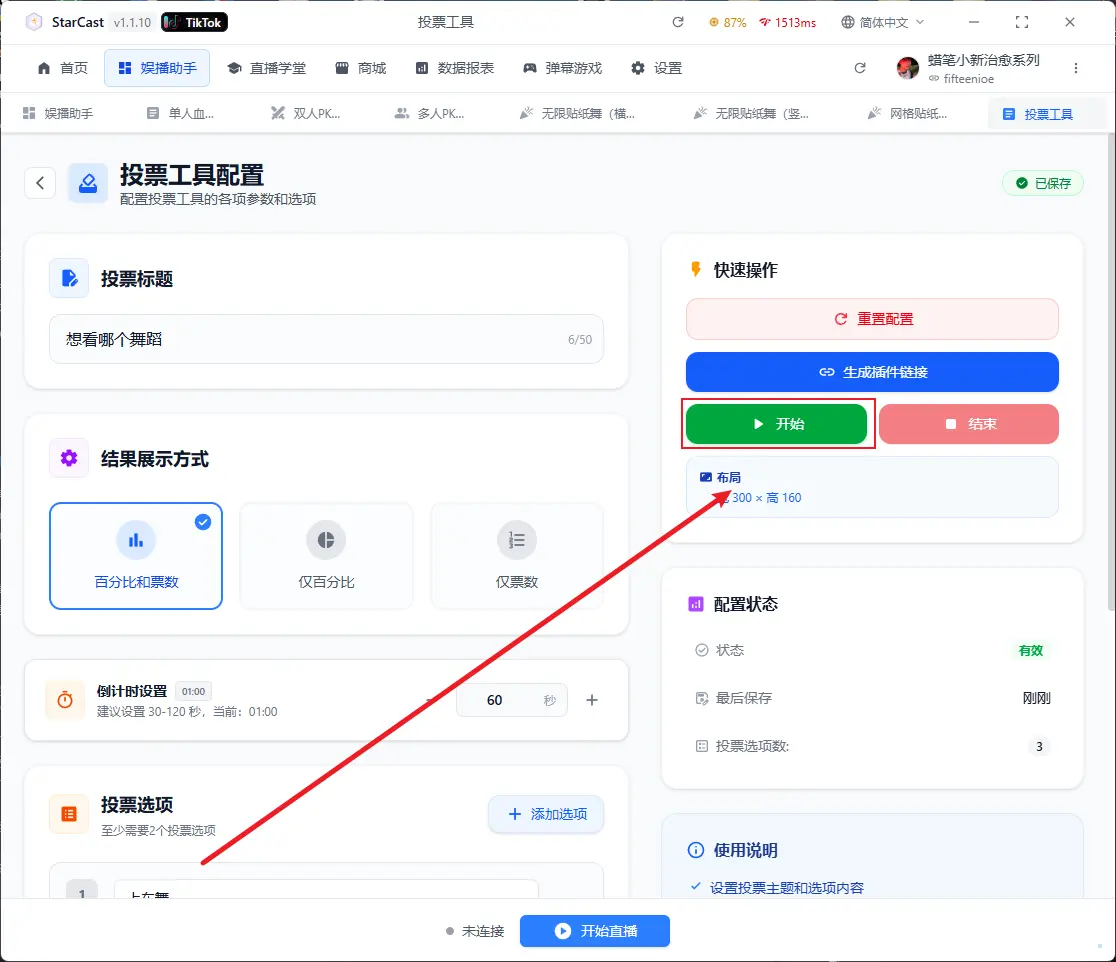Image resolution: width=1116 pixels, height=962 pixels.
Task: Click 添加选项 to add a vote option
Action: pyautogui.click(x=546, y=814)
